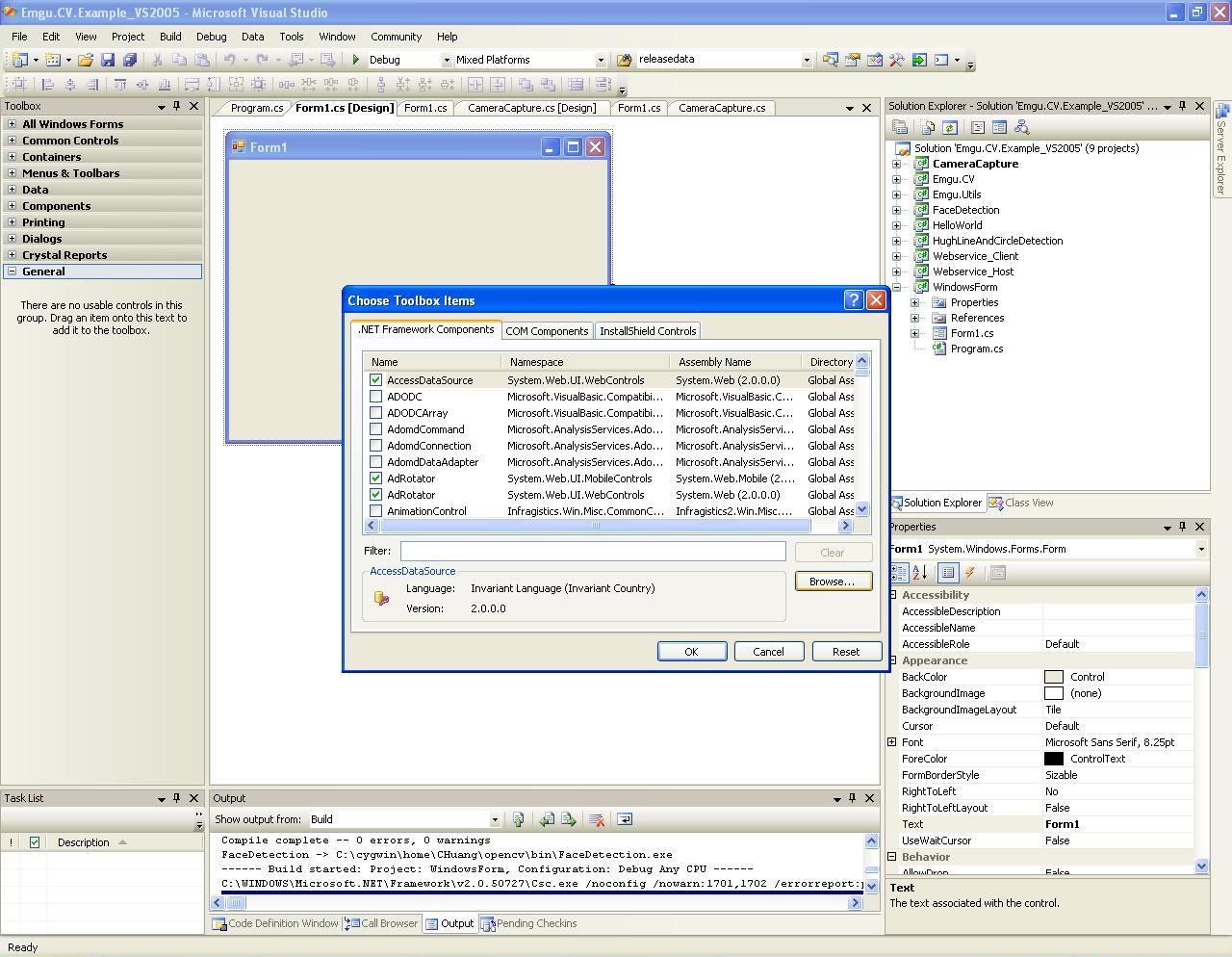Open the Debug configuration dropdown
This screenshot has height=957, width=1232.
446,60
